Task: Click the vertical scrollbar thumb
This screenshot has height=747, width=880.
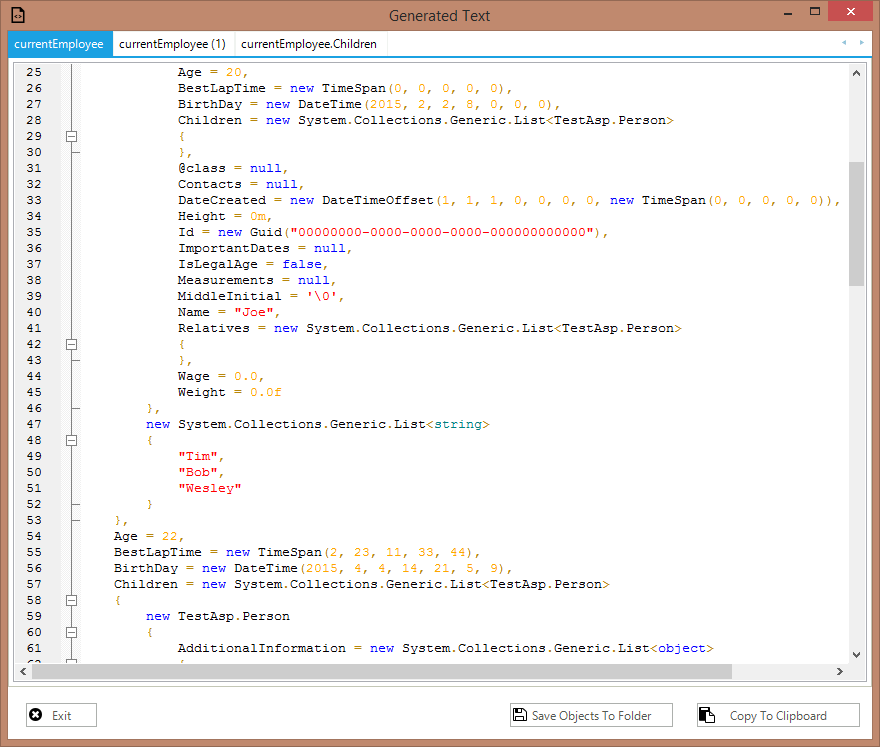Action: (856, 224)
